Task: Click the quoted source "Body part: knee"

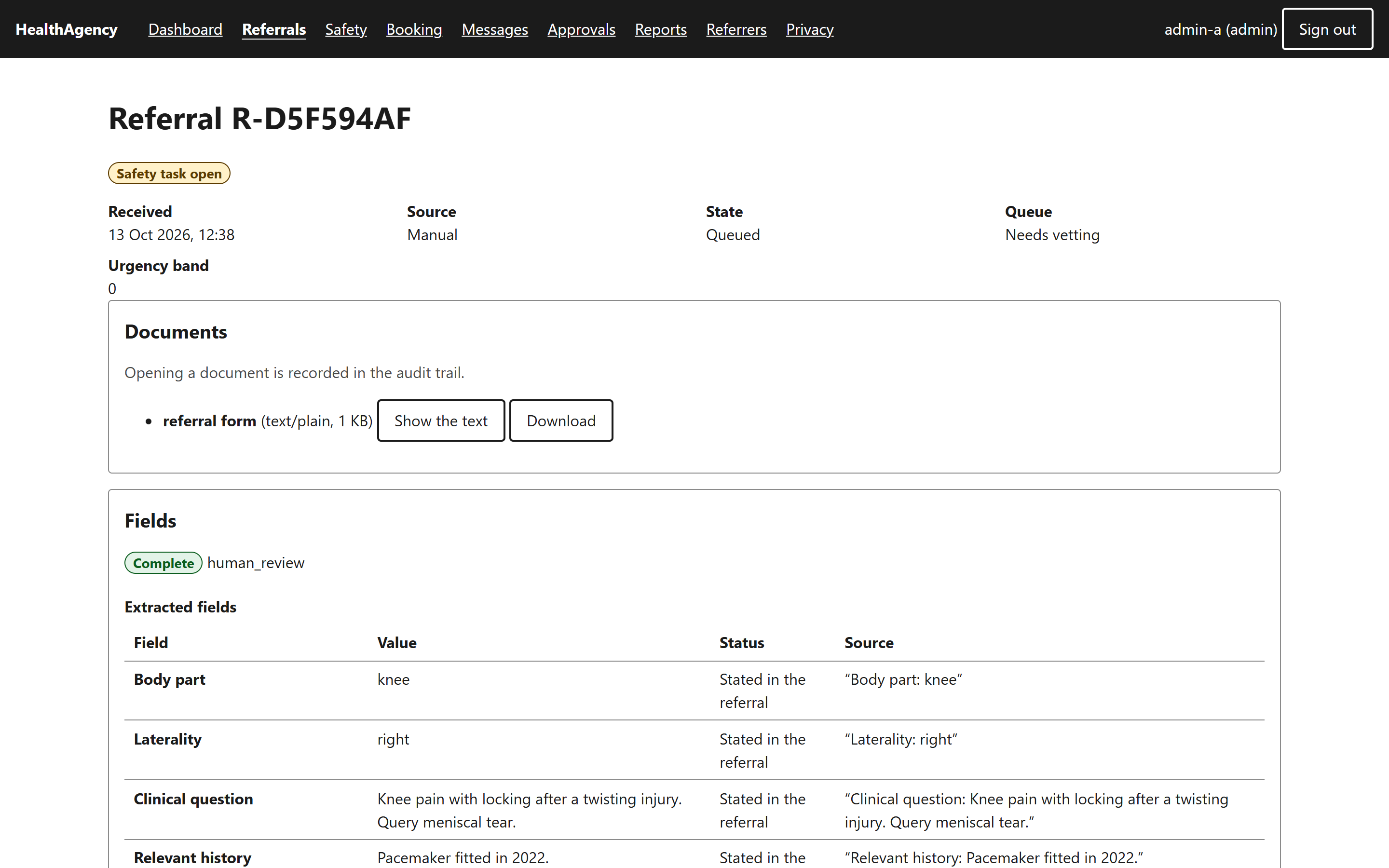Action: pyautogui.click(x=903, y=679)
